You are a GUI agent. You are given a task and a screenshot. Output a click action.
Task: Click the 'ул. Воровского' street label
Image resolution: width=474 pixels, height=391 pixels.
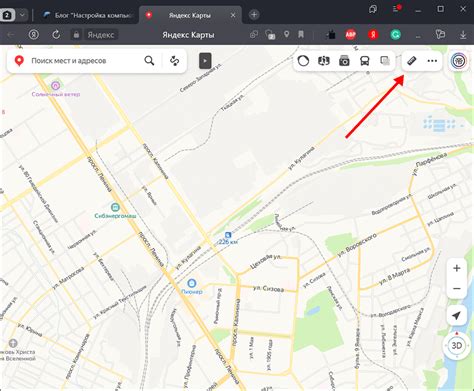point(357,245)
